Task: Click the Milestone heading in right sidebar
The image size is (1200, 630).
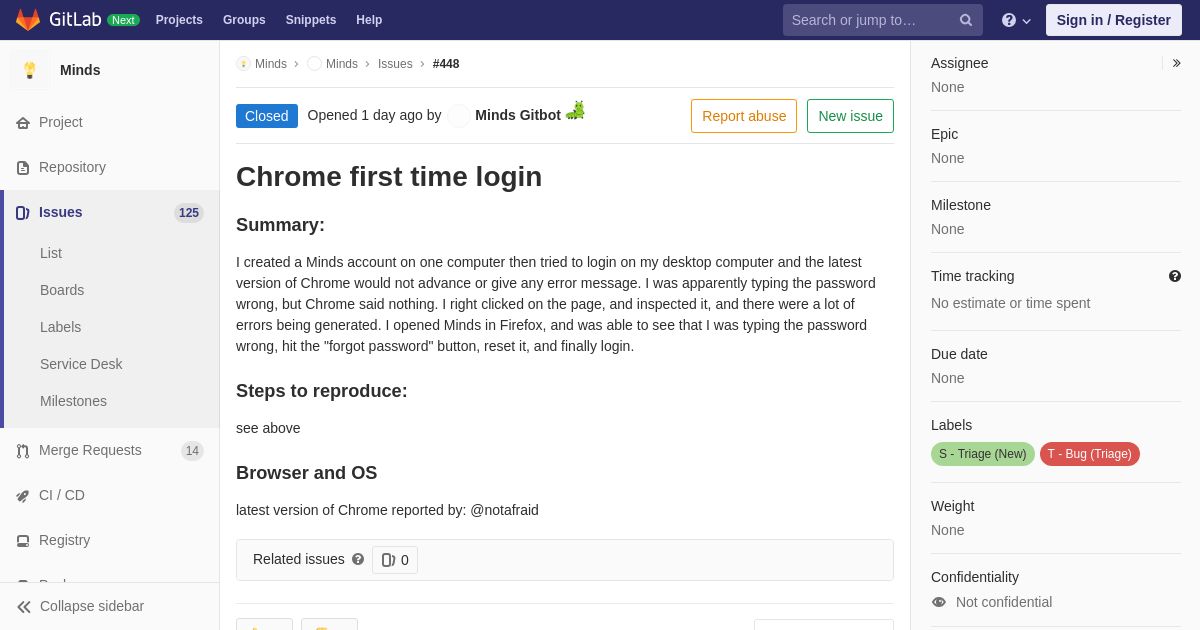Action: [961, 205]
